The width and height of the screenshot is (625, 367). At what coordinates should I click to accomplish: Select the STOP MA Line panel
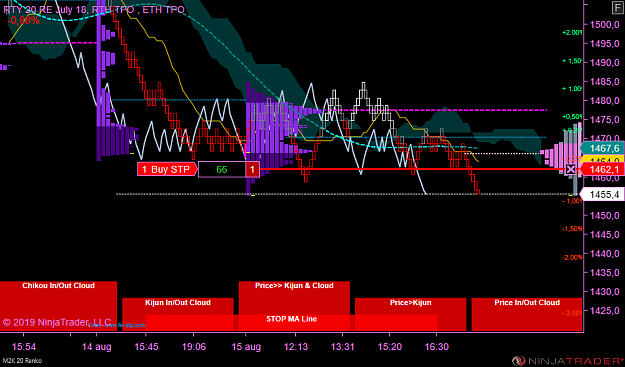click(x=291, y=322)
